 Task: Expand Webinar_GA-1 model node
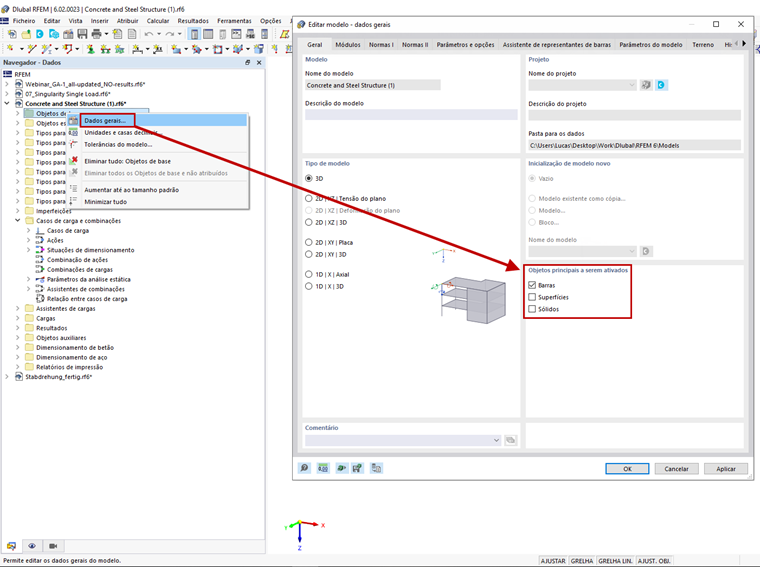(7, 84)
